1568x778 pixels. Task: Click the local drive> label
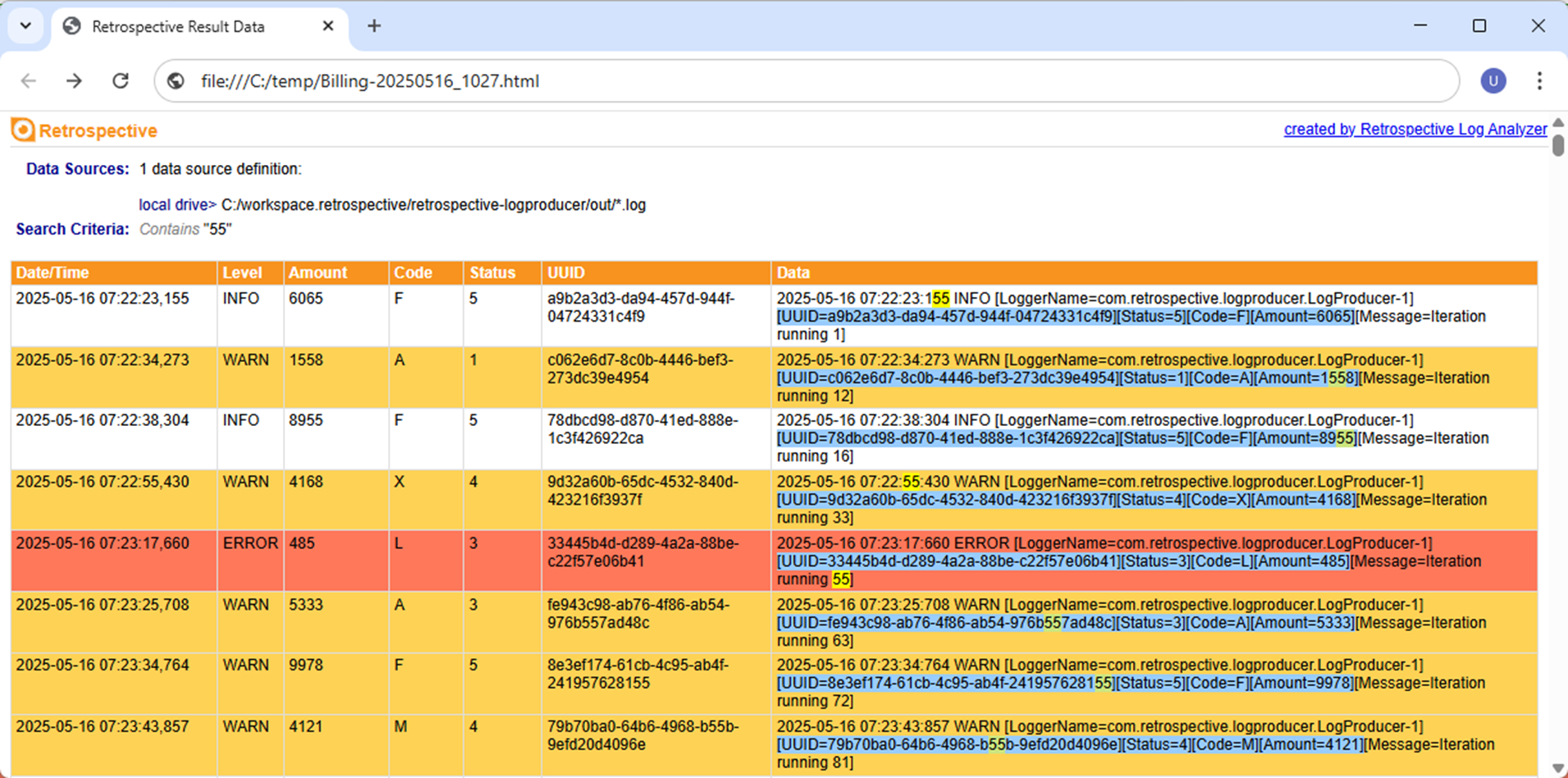coord(177,205)
